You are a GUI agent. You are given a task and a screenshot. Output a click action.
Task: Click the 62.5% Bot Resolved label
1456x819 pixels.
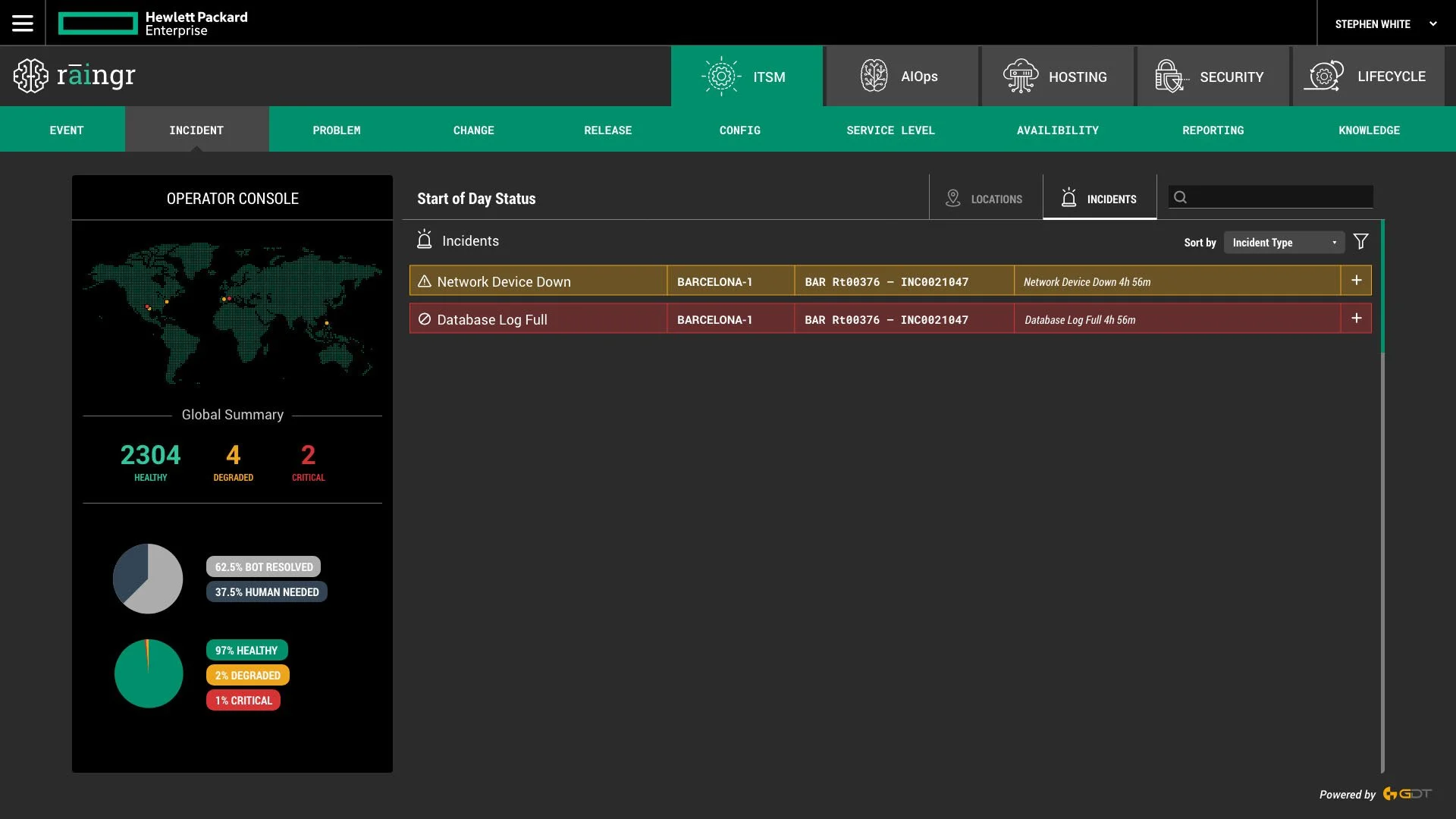tap(263, 567)
